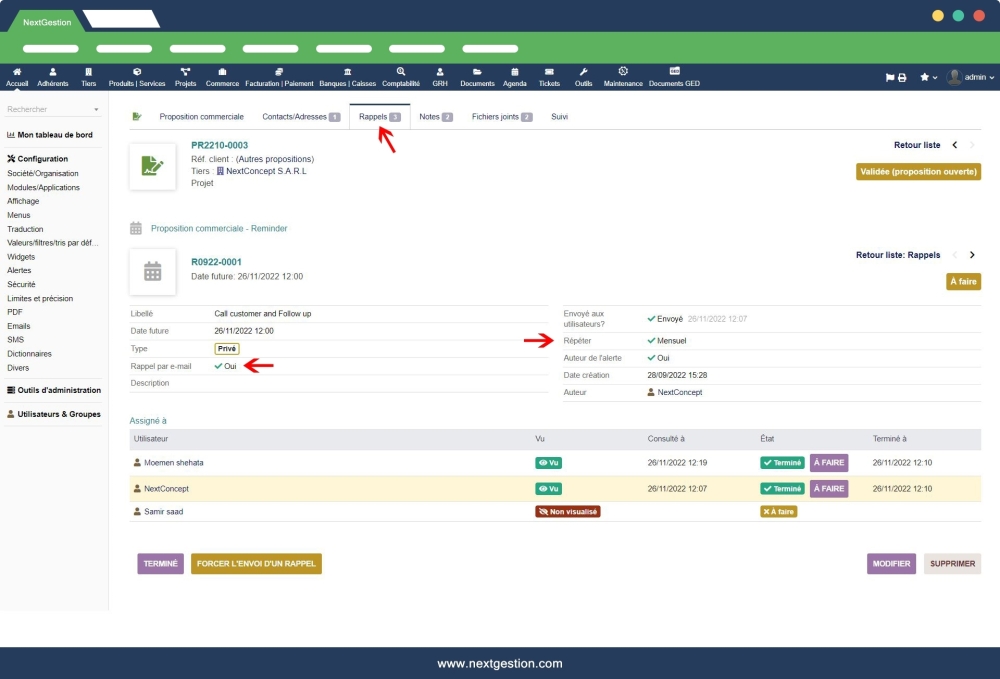
Task: Click the flag language icon in the top bar
Action: (x=888, y=75)
